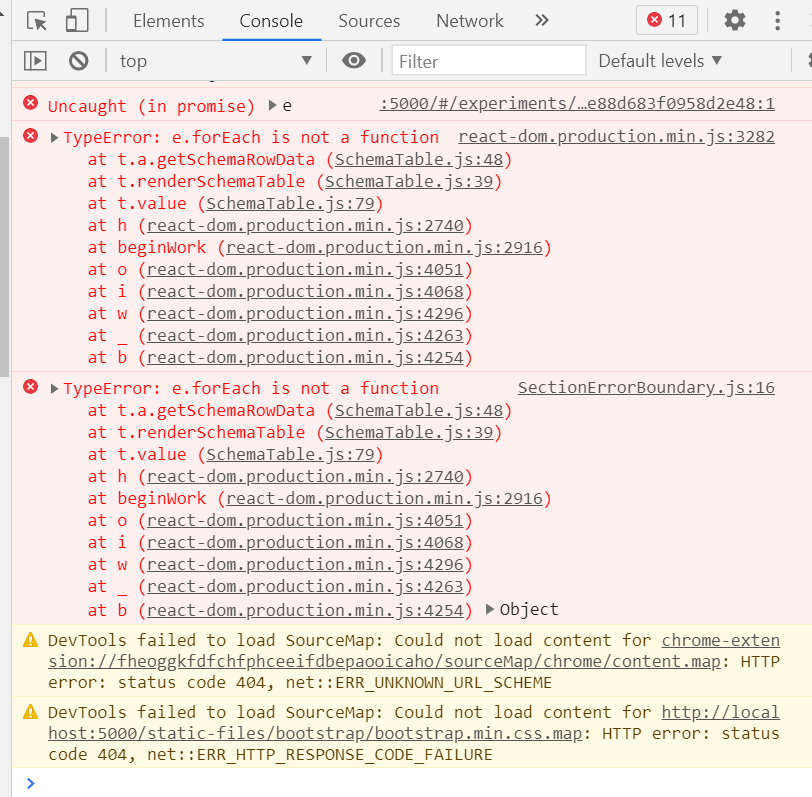Click error icon of second TypeError
Image resolution: width=812 pixels, height=797 pixels.
pos(31,386)
